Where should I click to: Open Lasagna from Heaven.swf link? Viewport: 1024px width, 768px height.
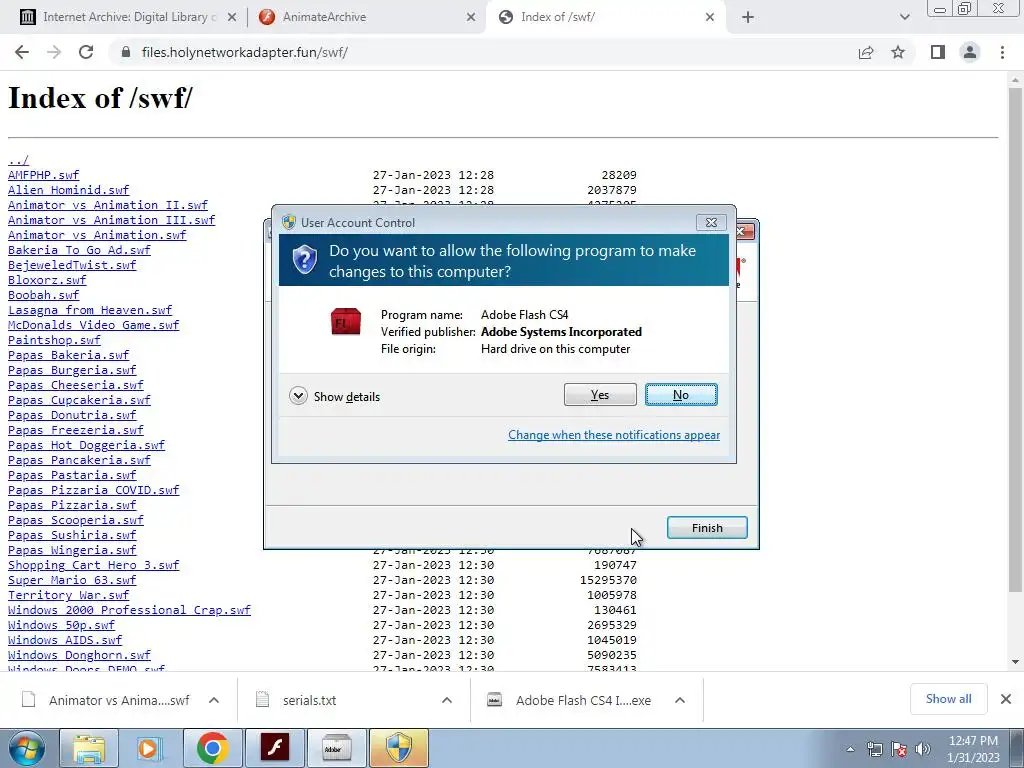90,310
